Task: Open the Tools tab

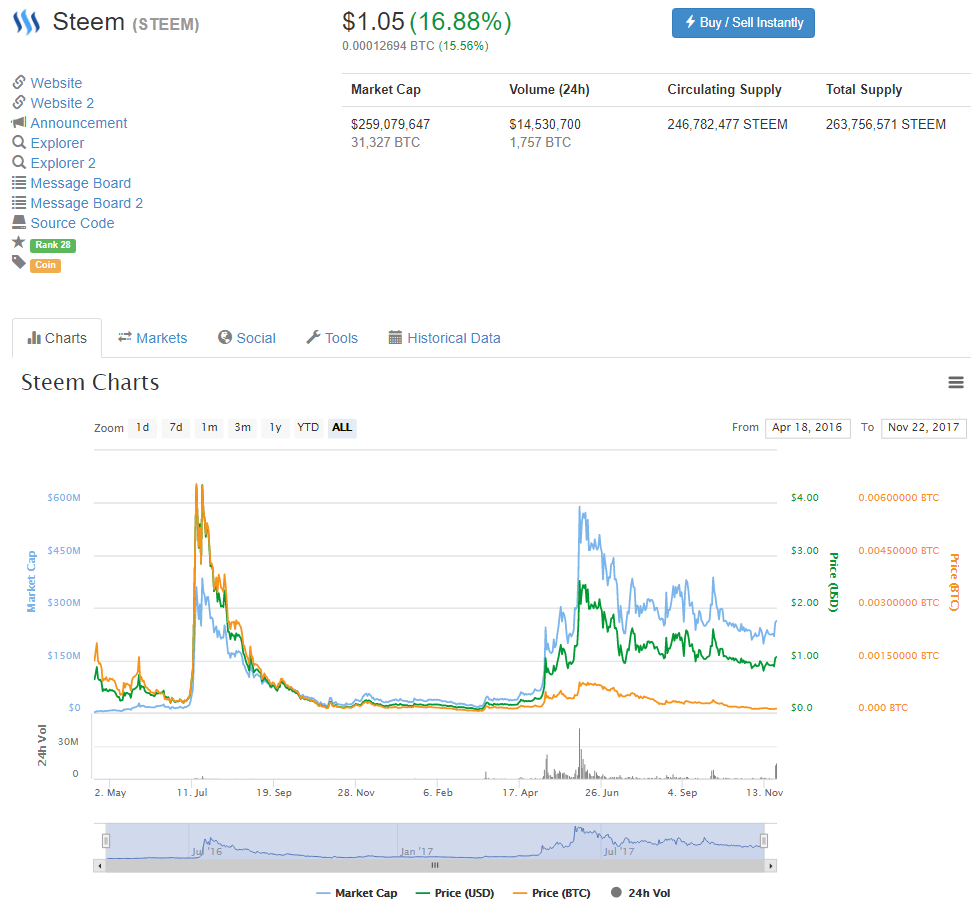Action: [332, 338]
